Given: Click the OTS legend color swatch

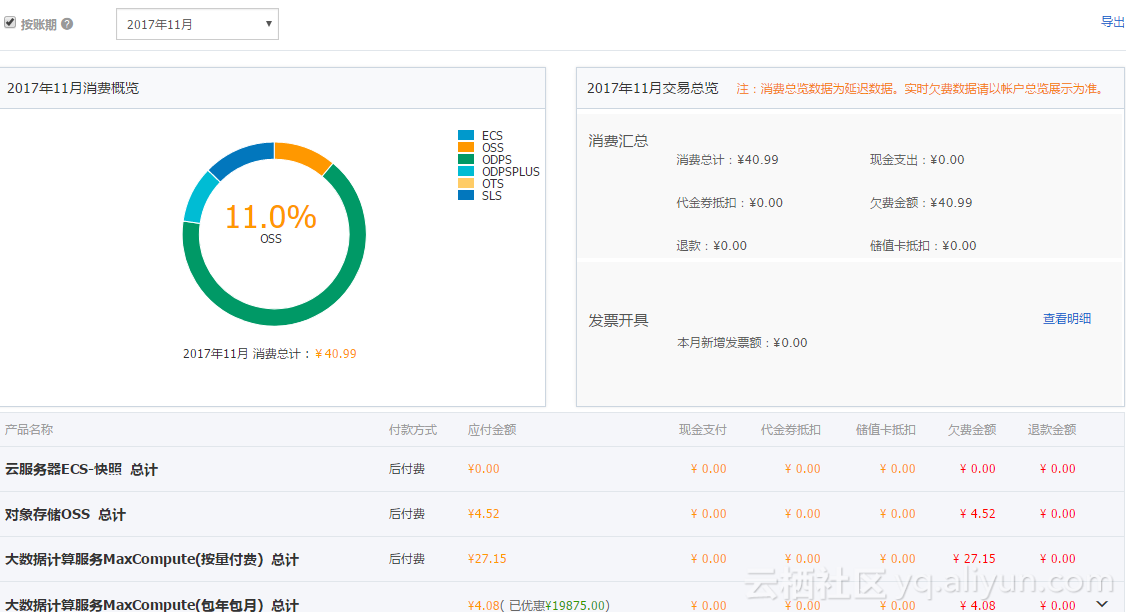Looking at the screenshot, I should click(x=466, y=183).
